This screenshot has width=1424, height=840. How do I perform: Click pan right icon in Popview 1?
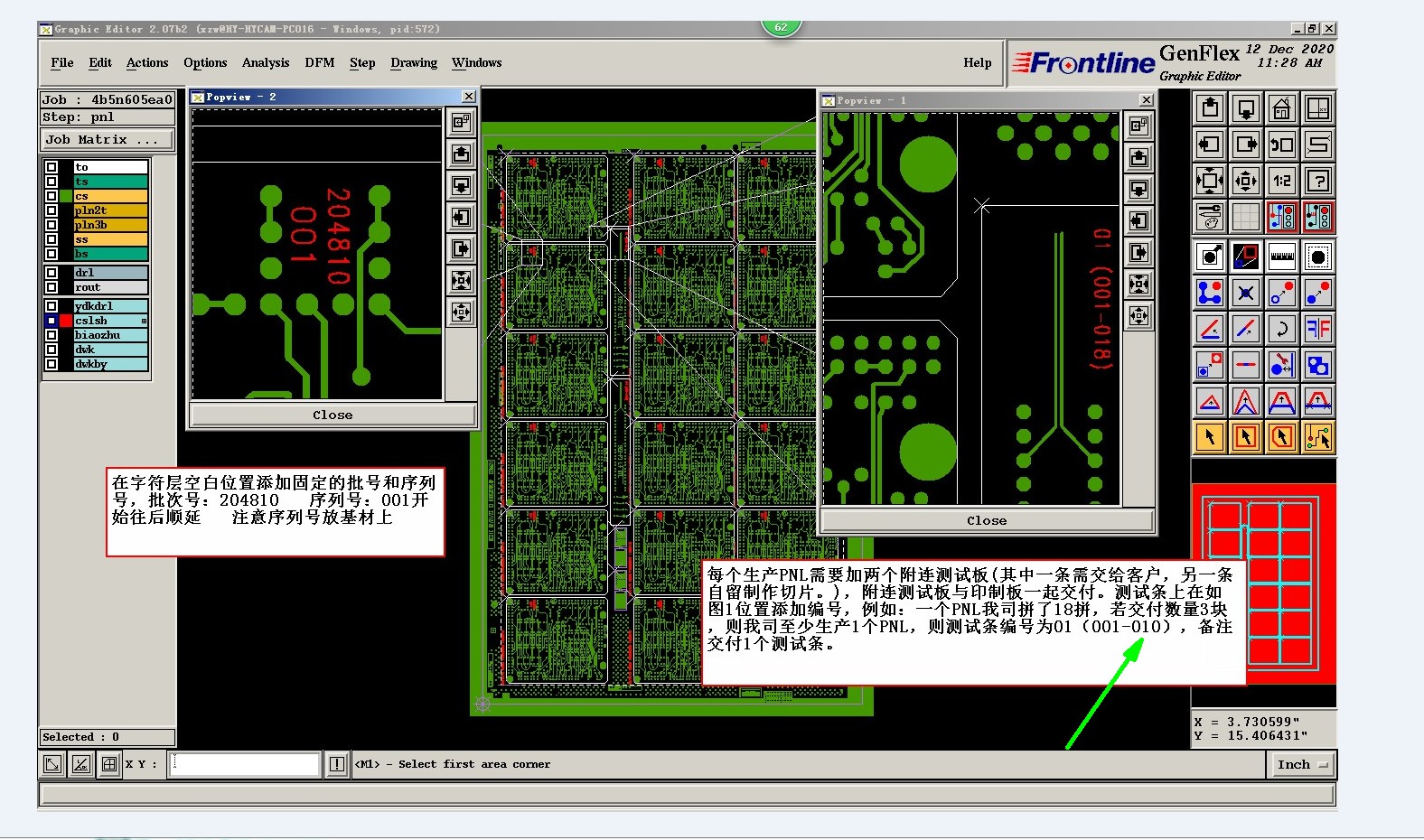click(1139, 253)
